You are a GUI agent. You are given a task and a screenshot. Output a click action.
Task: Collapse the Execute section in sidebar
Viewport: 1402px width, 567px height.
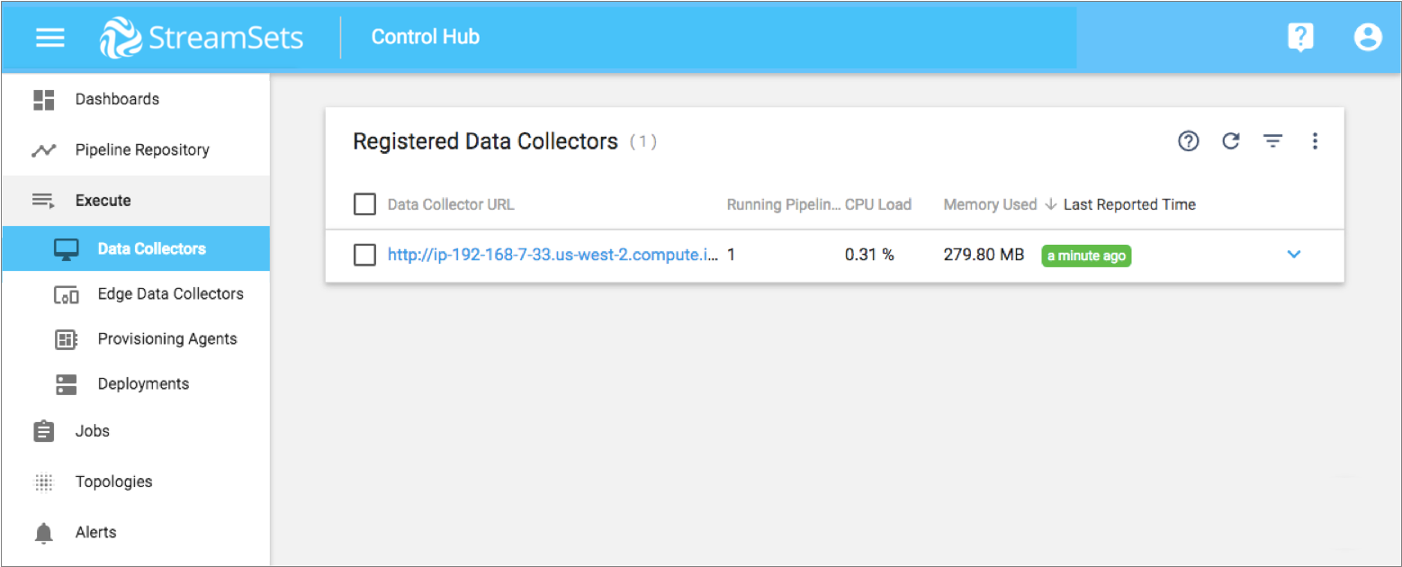[103, 200]
